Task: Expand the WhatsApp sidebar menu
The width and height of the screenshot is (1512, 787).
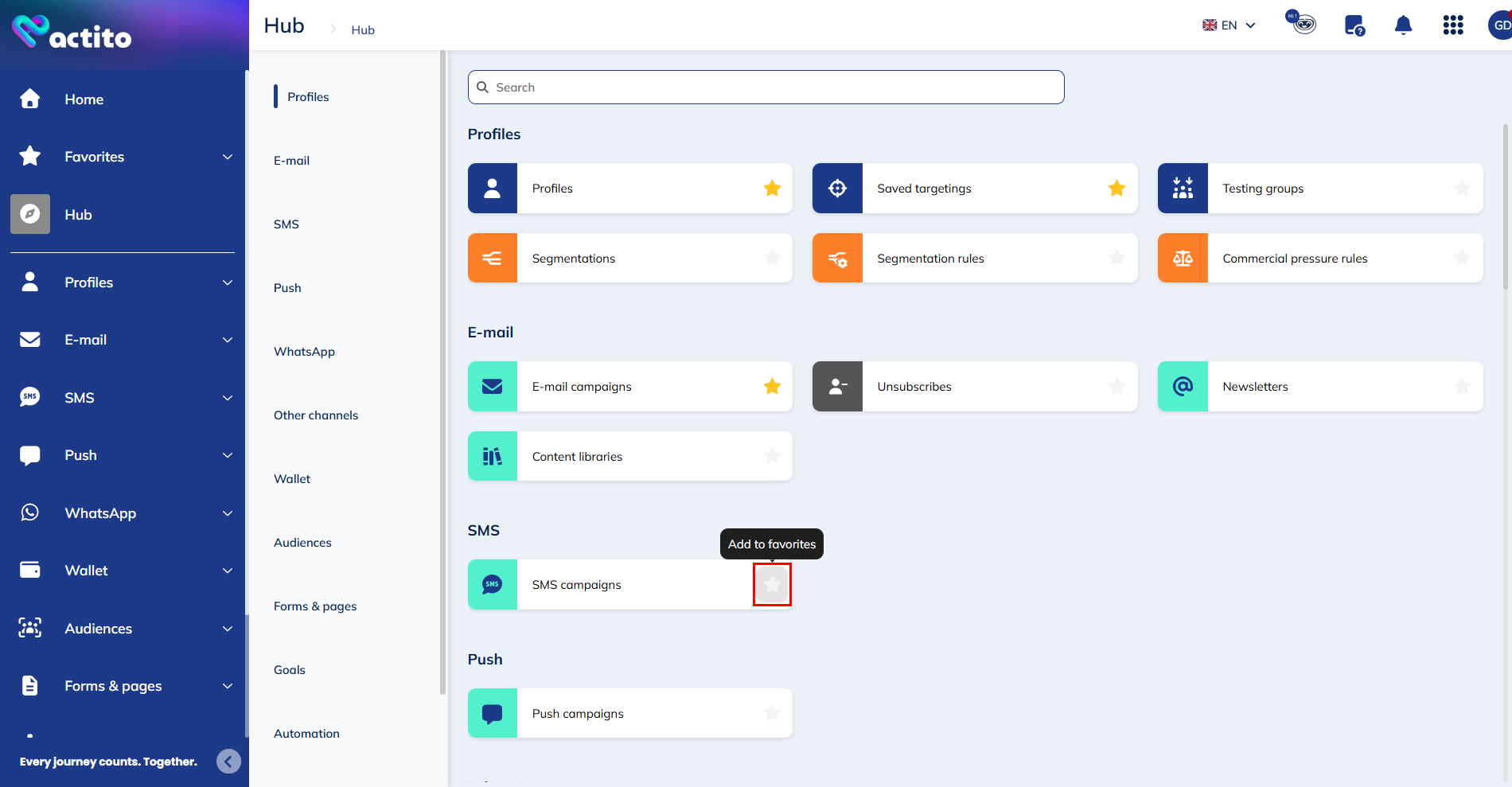Action: (x=228, y=513)
